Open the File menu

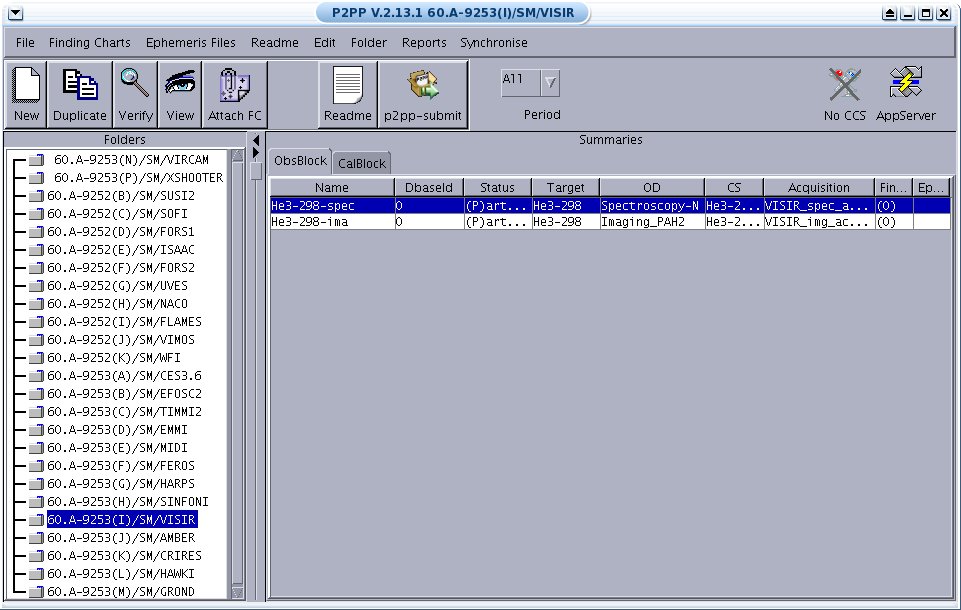point(25,42)
